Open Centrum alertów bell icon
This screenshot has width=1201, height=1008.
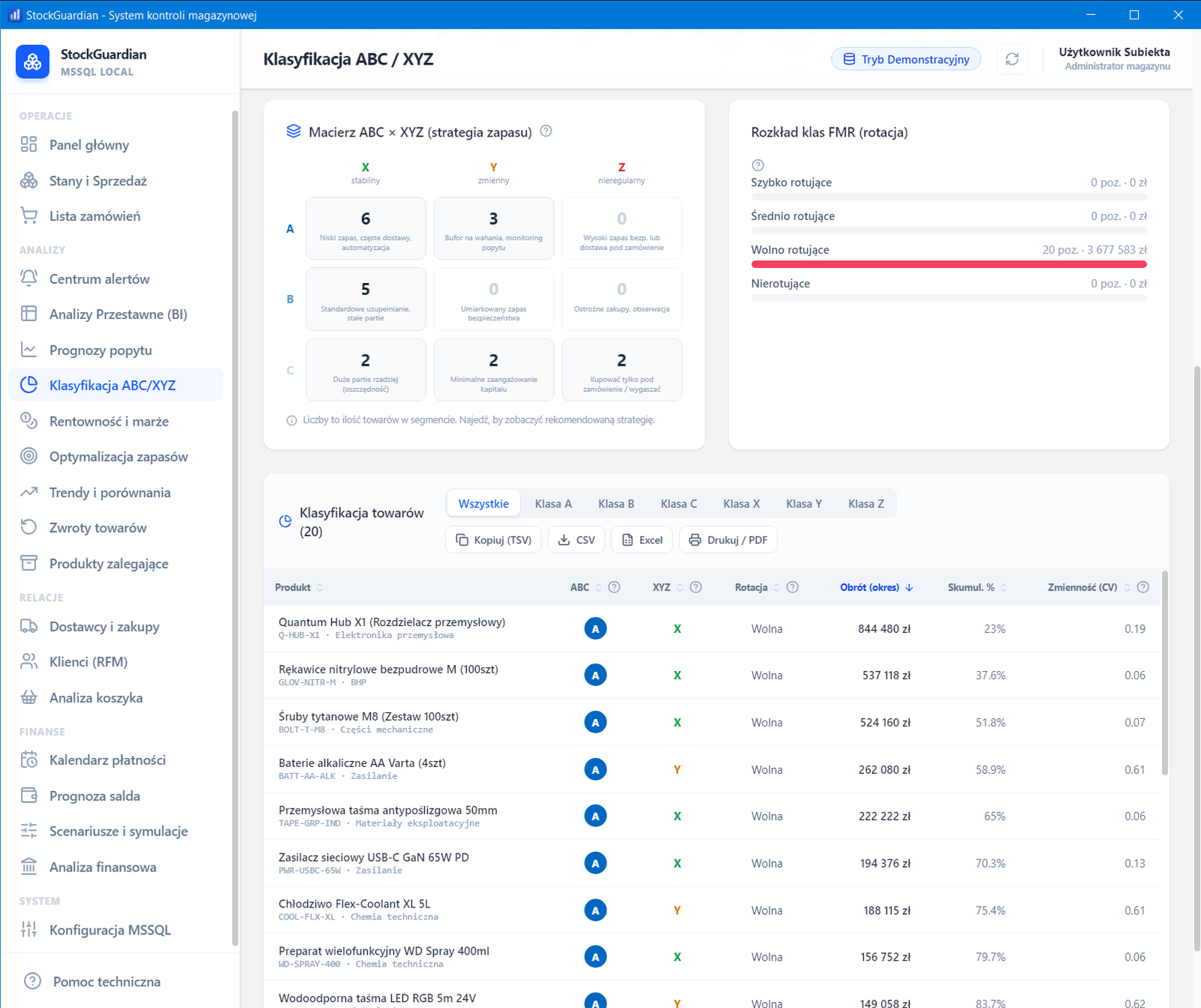pos(29,278)
